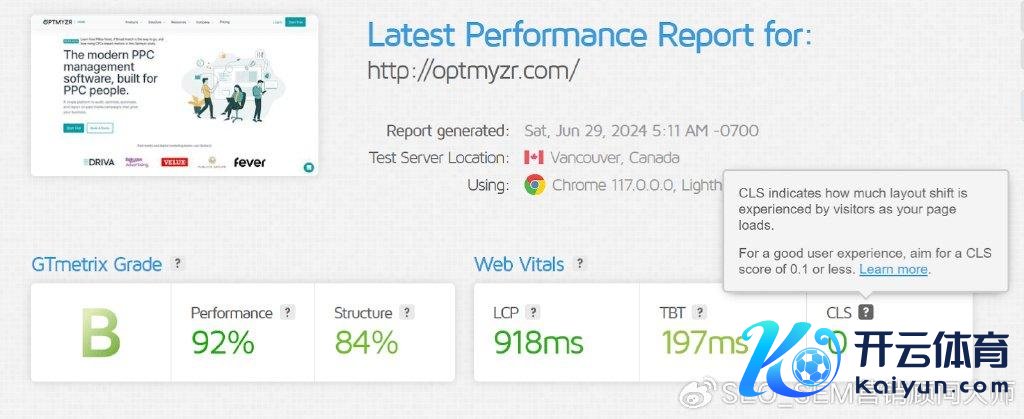Click the 918ms LCP value
This screenshot has height=419, width=1024.
tap(538, 342)
